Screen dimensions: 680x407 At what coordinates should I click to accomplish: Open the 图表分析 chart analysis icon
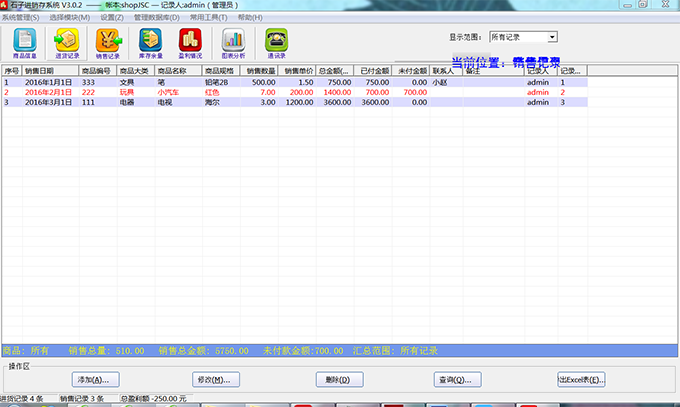pyautogui.click(x=233, y=41)
